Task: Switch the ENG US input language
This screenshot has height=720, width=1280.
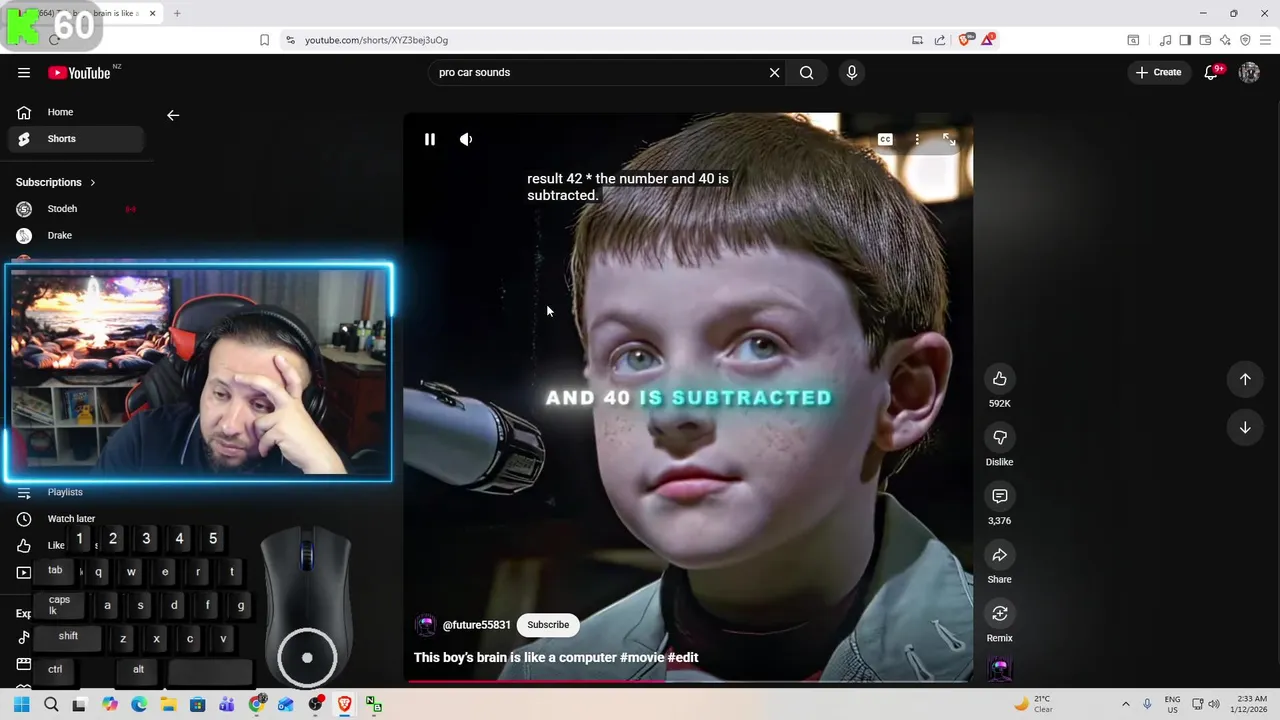Action: [1172, 704]
